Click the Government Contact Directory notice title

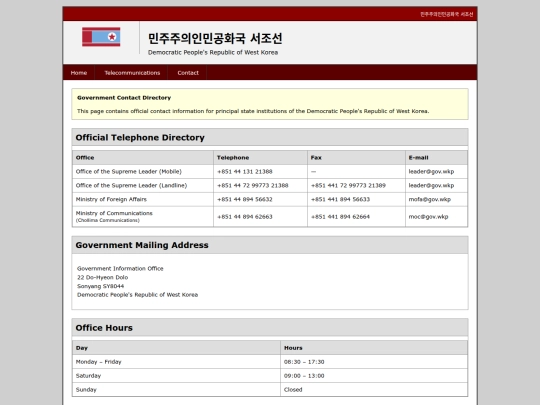[124, 98]
